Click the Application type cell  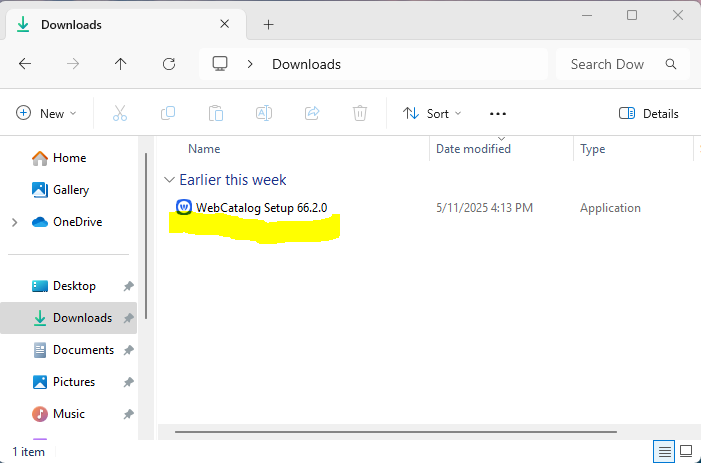[x=610, y=208]
